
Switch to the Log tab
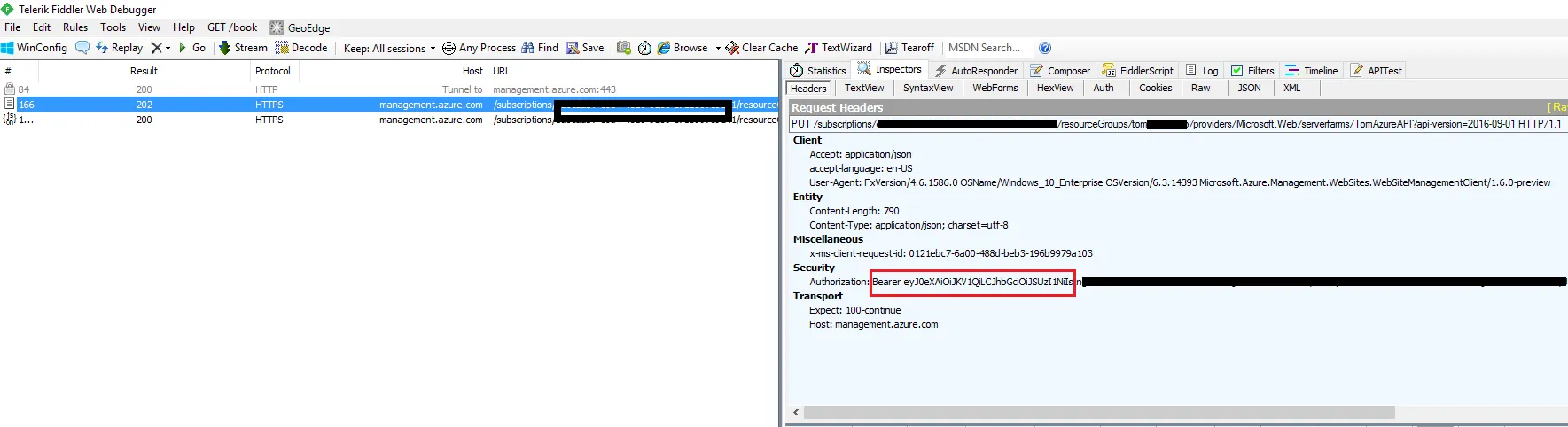click(1202, 71)
